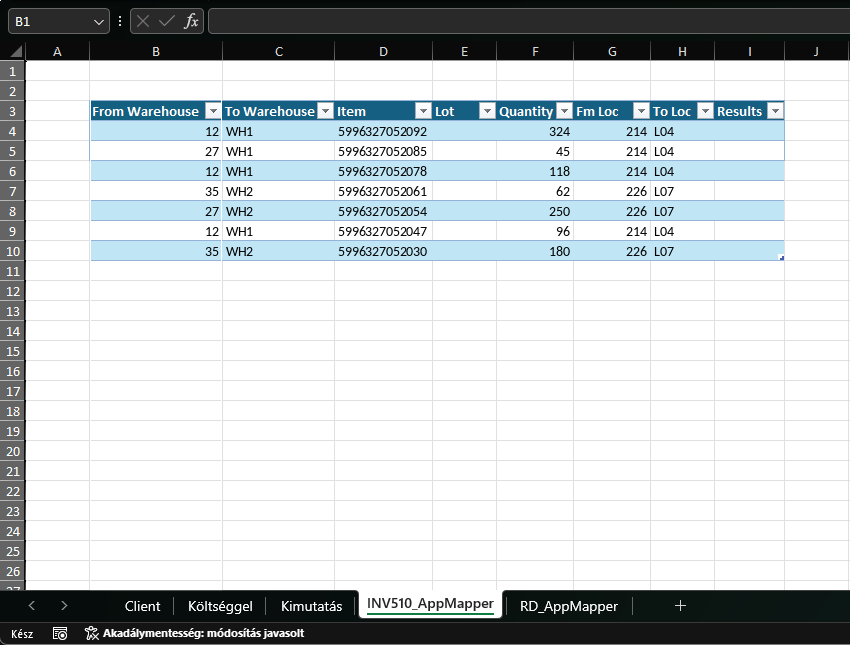Click the Item column header text
Screen dimensions: 850x645
[x=351, y=112]
